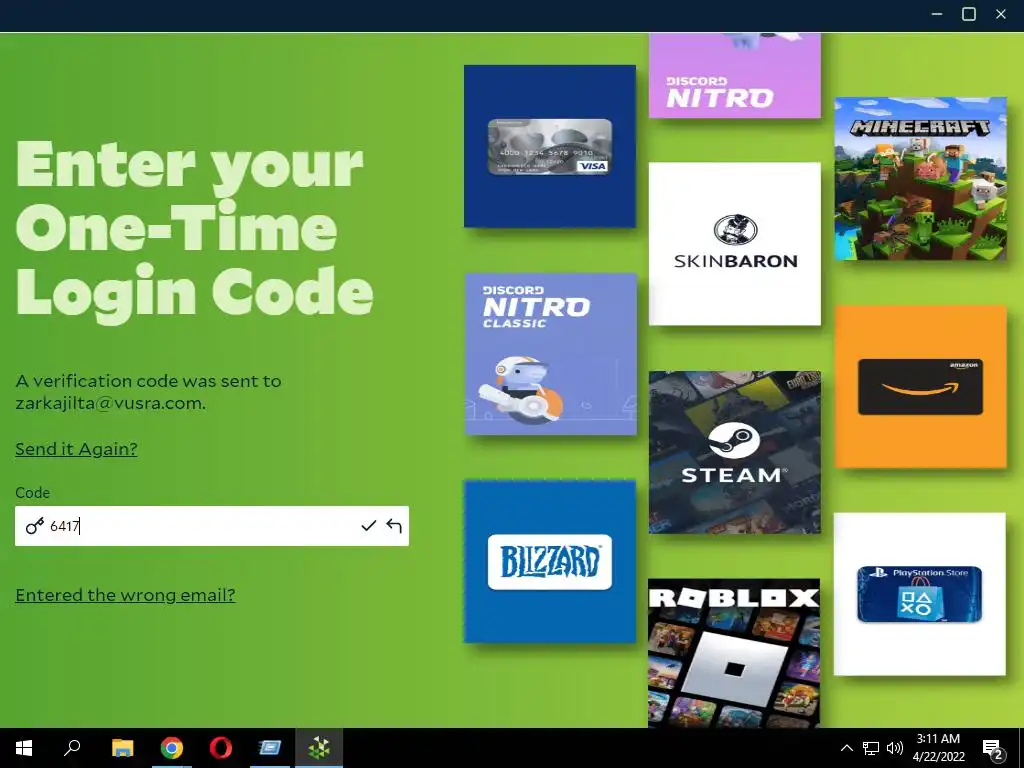Select the PlayStation Store card
The image size is (1024, 768).
pyautogui.click(x=920, y=594)
